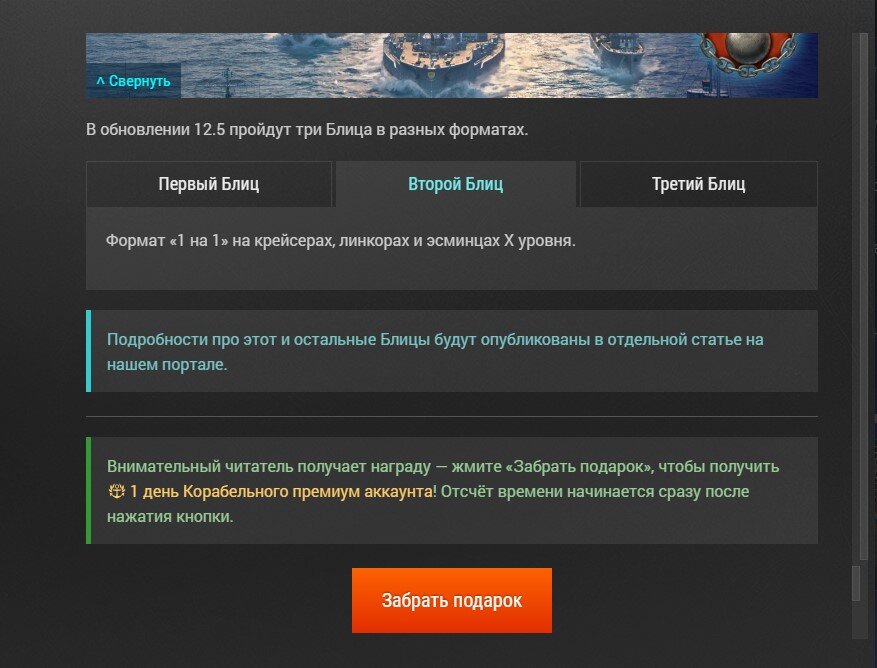
Task: Click the green Внимательный читатель reward note
Action: (x=452, y=491)
